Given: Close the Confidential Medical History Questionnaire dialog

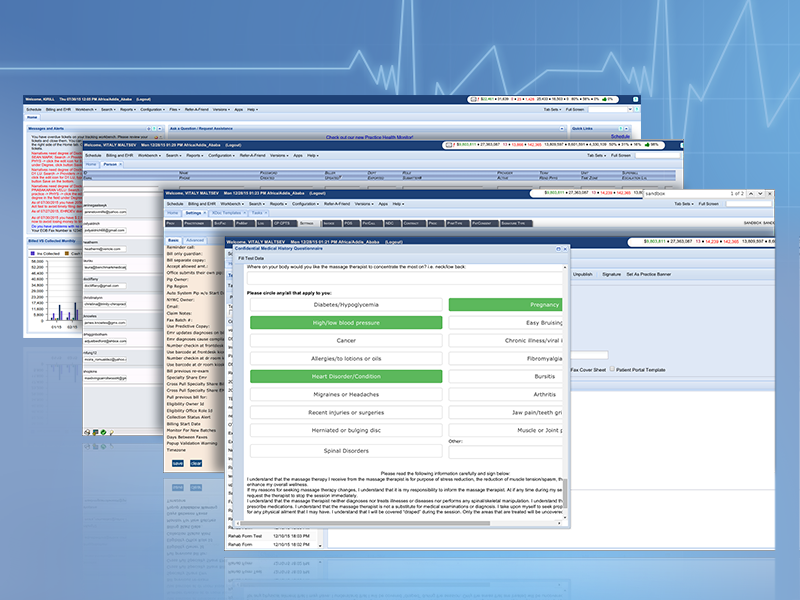Looking at the screenshot, I should click(x=565, y=249).
